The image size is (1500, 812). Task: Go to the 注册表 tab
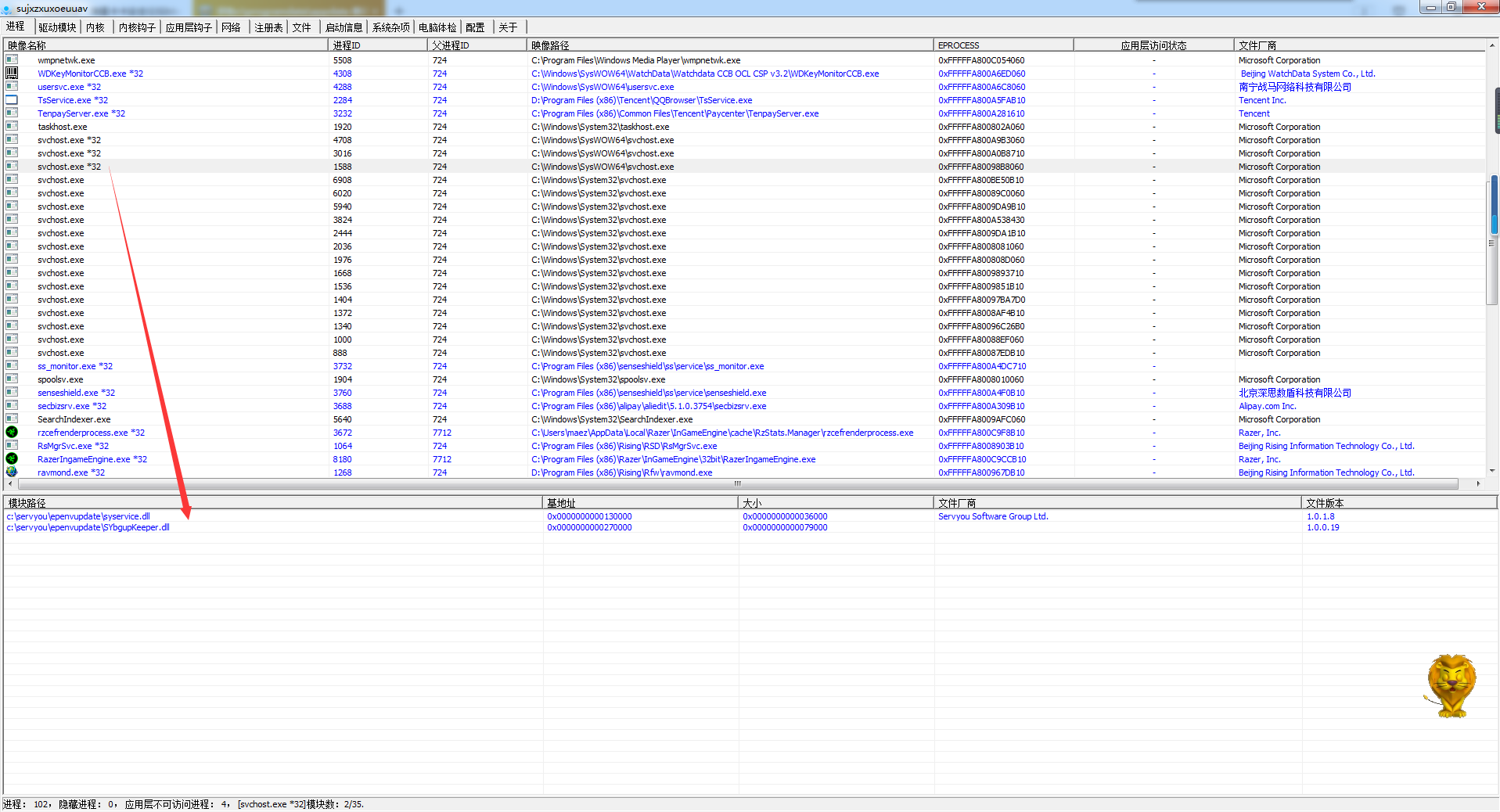(x=268, y=27)
